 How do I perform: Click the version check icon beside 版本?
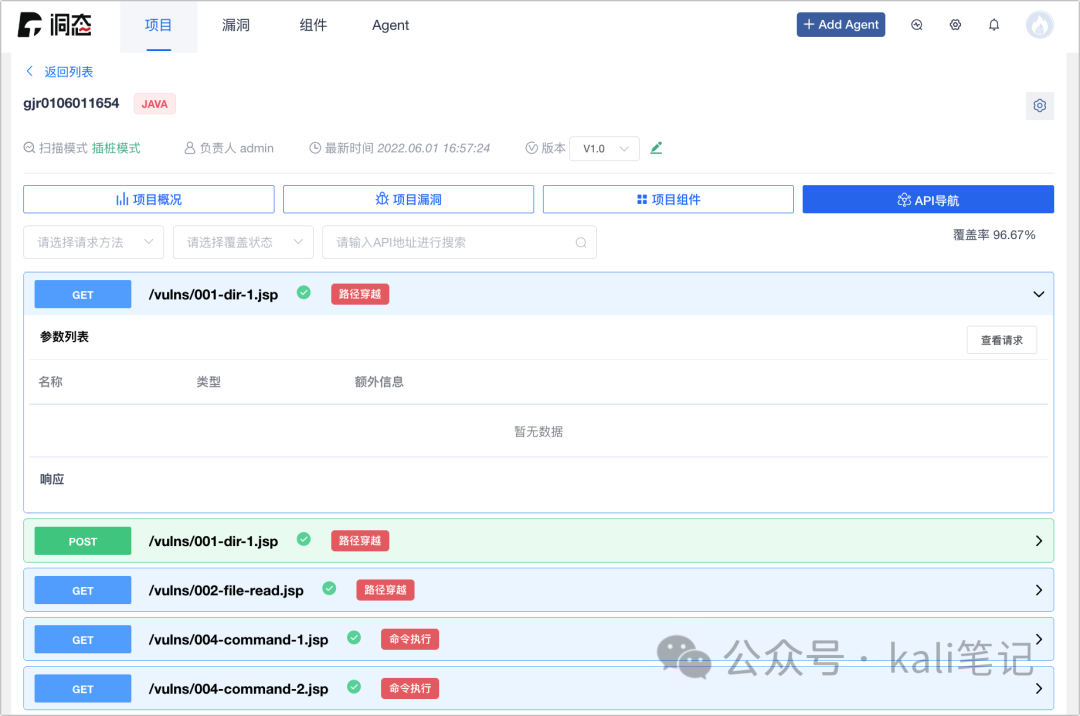531,148
